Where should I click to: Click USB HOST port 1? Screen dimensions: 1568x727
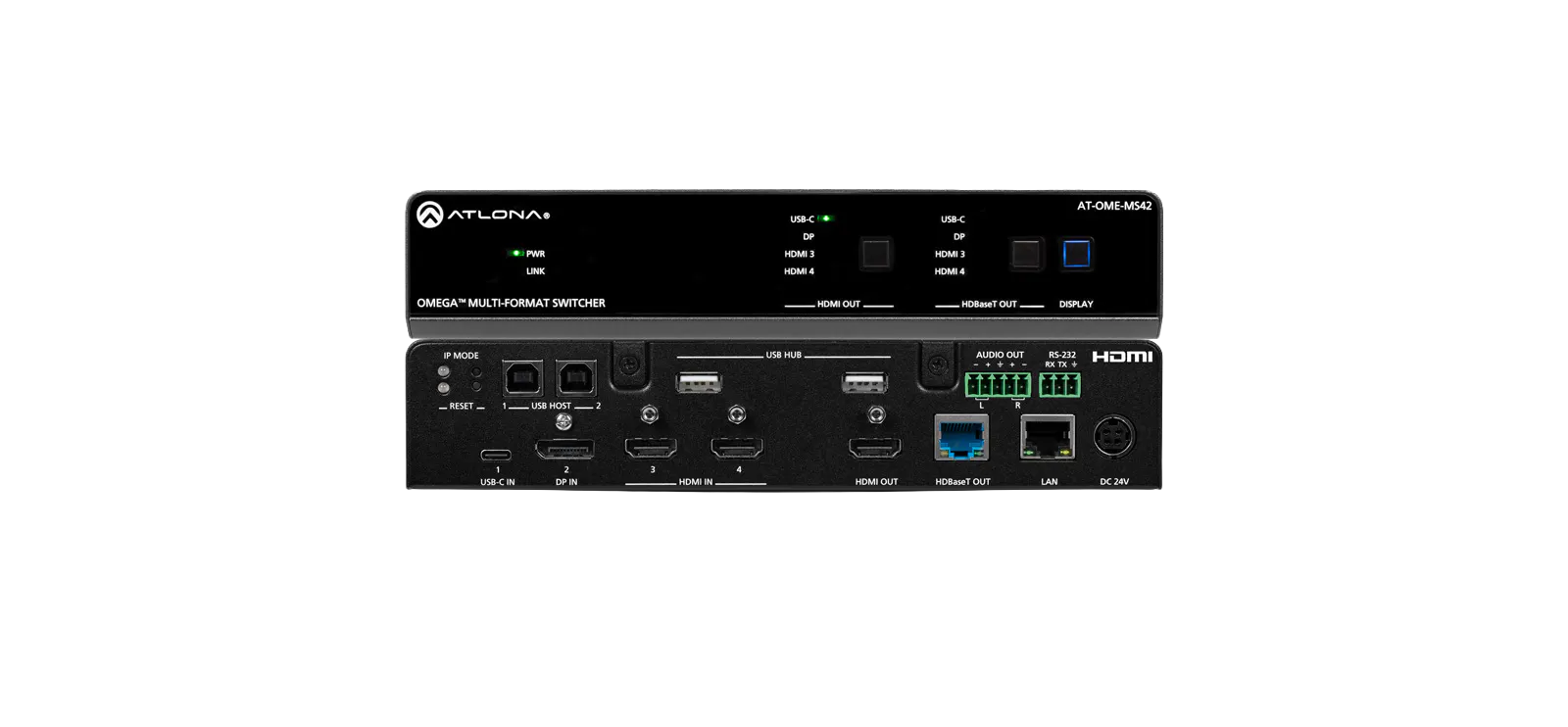click(522, 378)
